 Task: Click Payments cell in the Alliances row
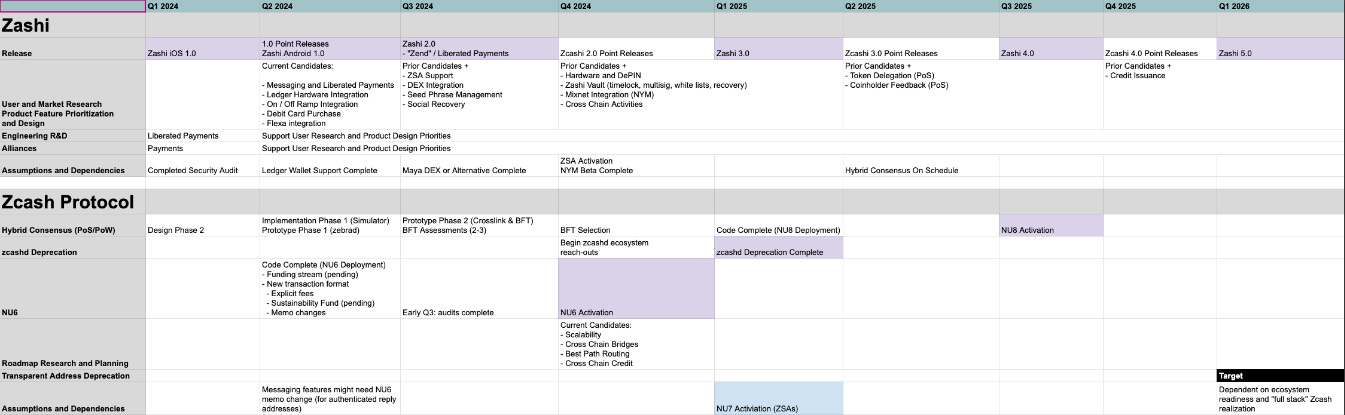click(x=202, y=147)
